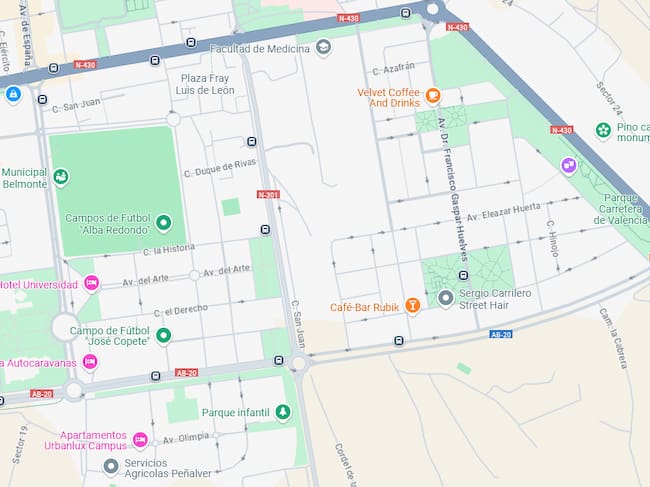Viewport: 650px width, 487px height.
Task: Select the Parque infantil tree marker
Action: 283,412
